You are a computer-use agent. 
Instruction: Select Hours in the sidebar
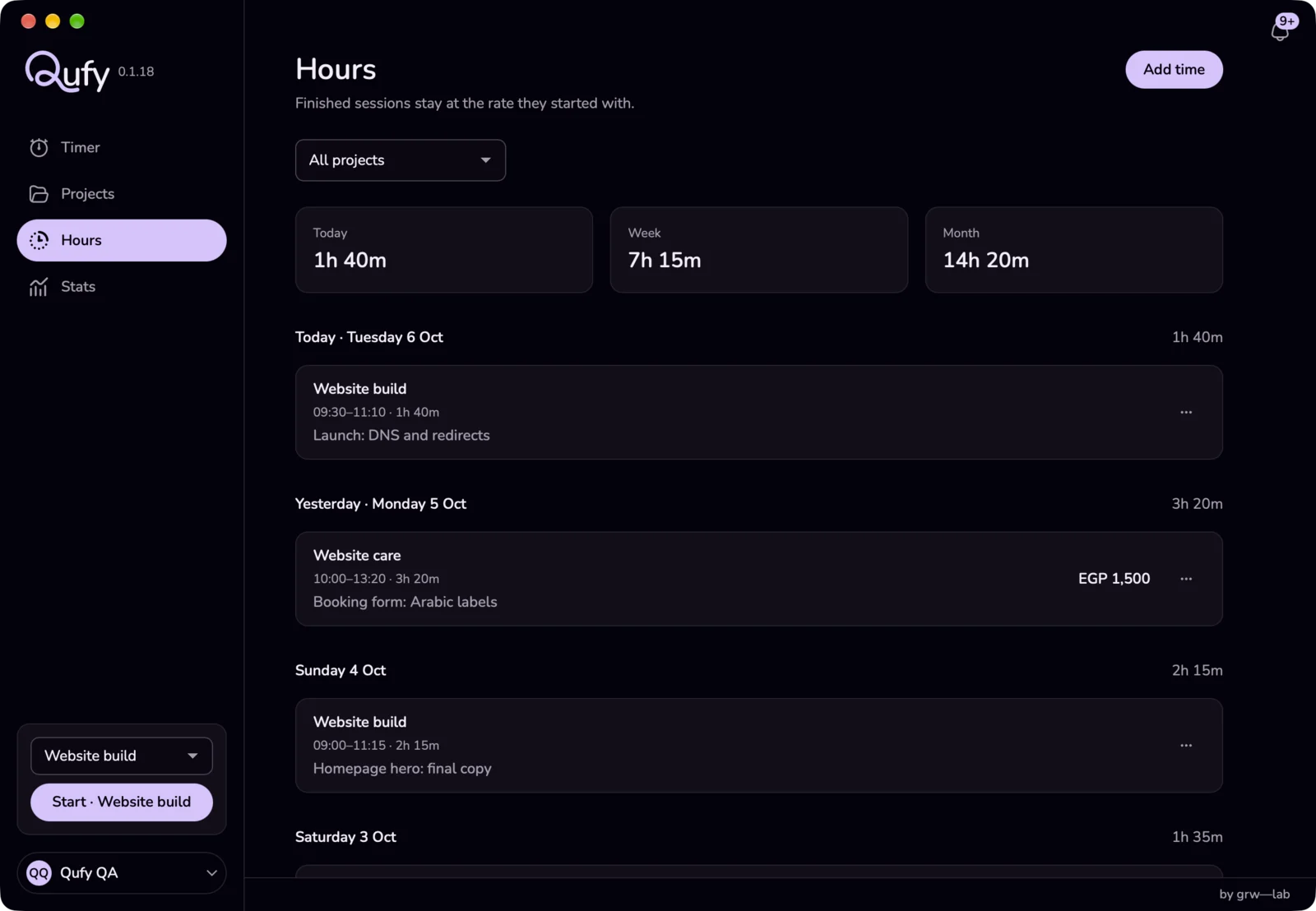(122, 240)
